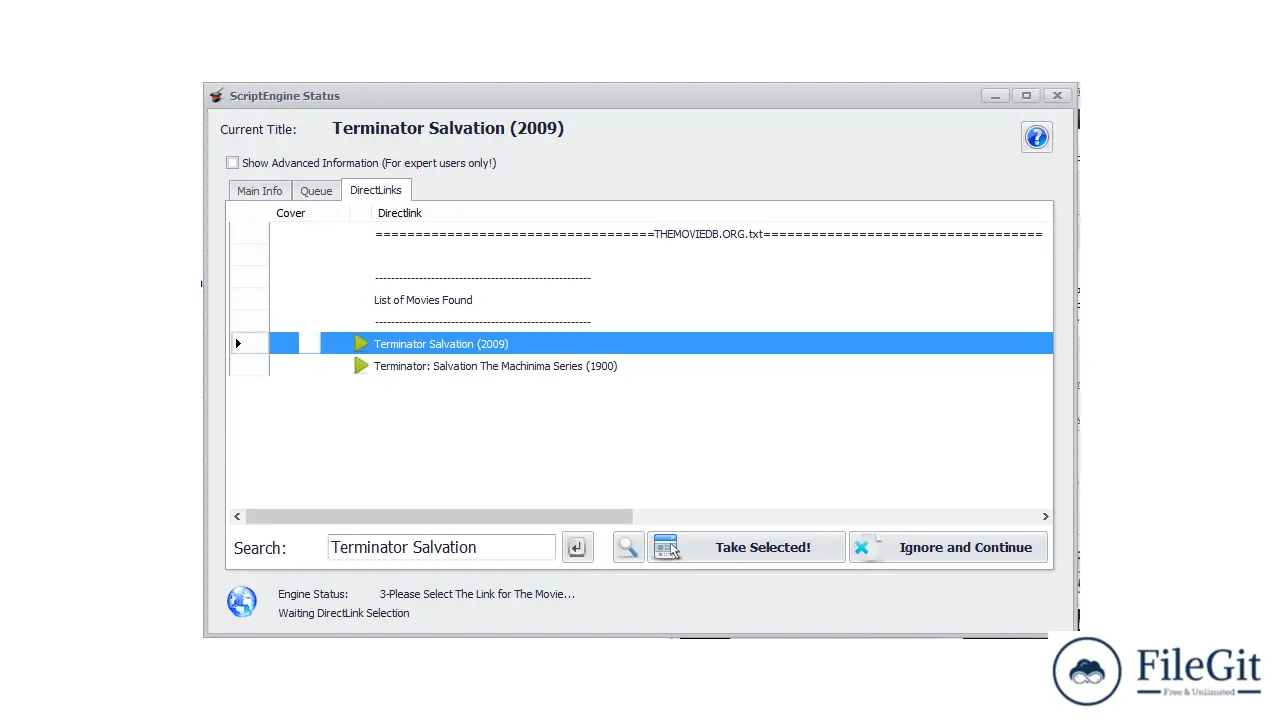This screenshot has height=720, width=1280.
Task: Click the enter-arrow button beside search field
Action: [x=577, y=547]
